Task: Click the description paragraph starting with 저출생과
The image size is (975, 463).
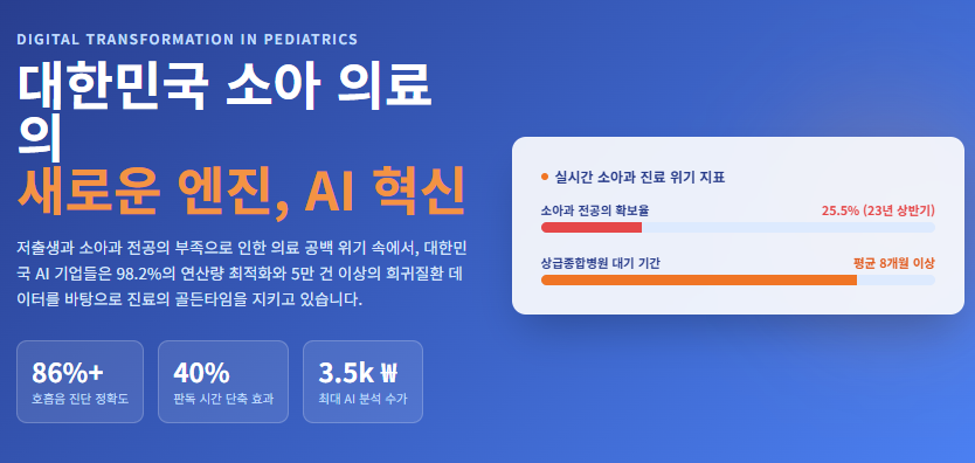Action: tap(246, 273)
